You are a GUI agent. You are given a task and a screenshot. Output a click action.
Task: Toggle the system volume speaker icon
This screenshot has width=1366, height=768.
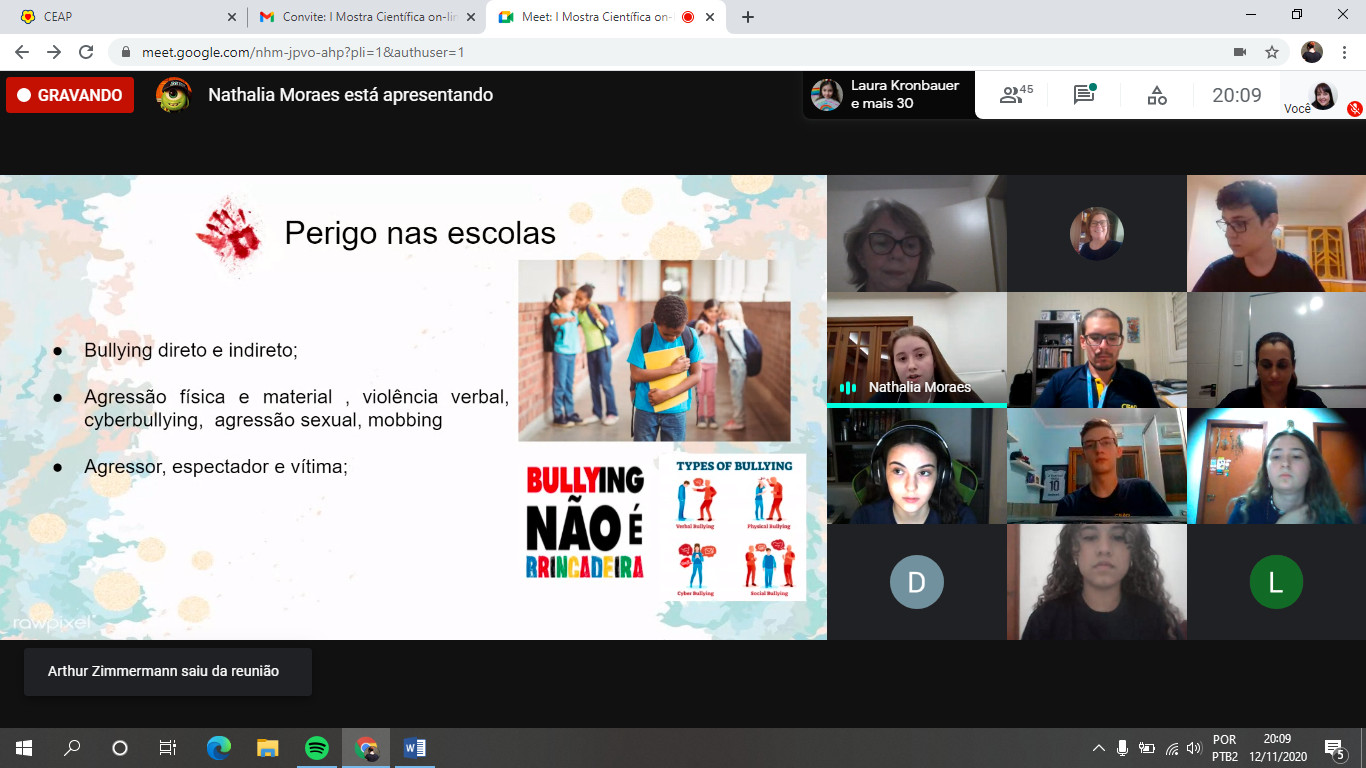pos(1193,748)
